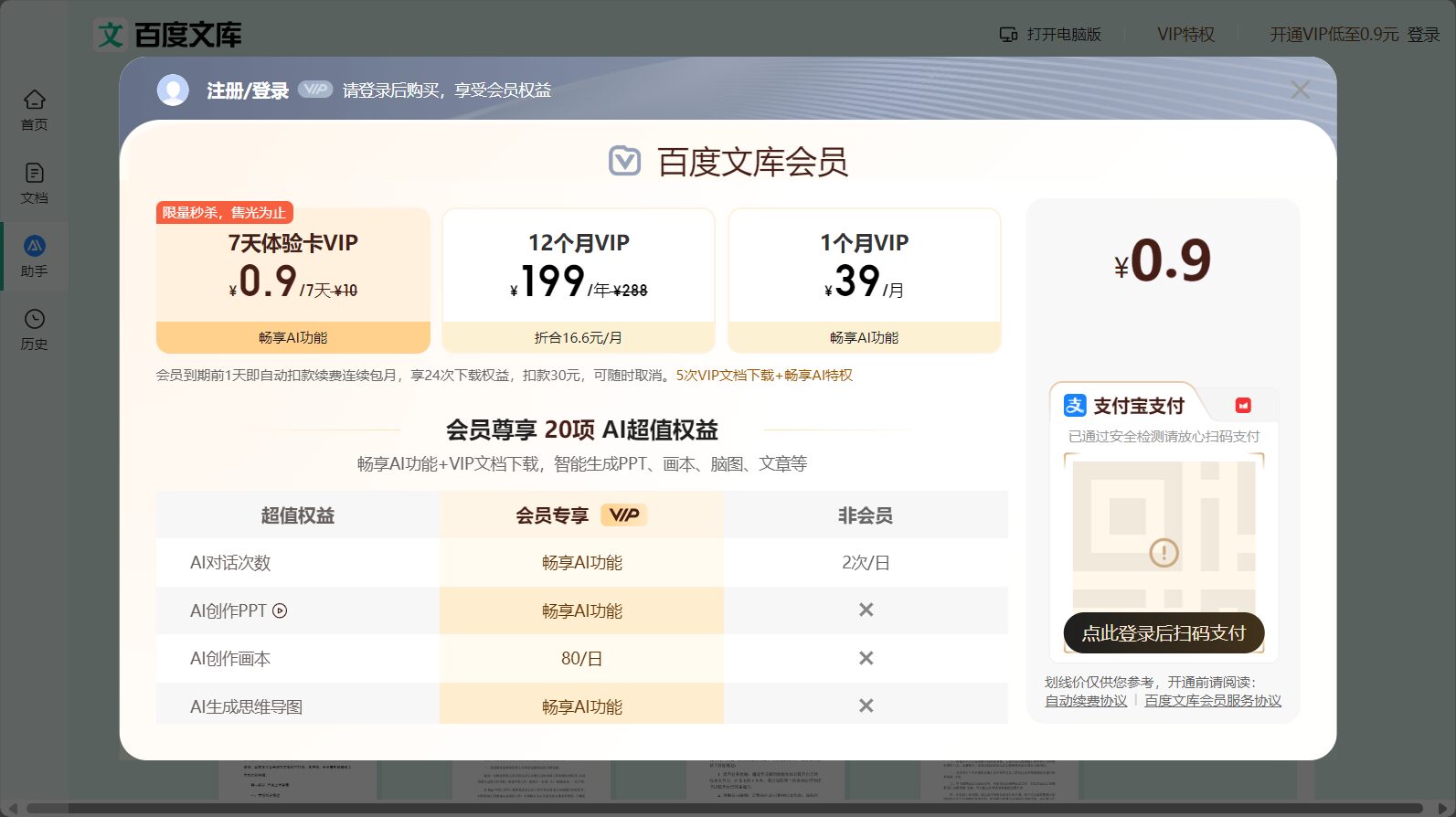The width and height of the screenshot is (1456, 817).
Task: Click 打开电脑版 in the top bar
Action: pyautogui.click(x=1050, y=34)
